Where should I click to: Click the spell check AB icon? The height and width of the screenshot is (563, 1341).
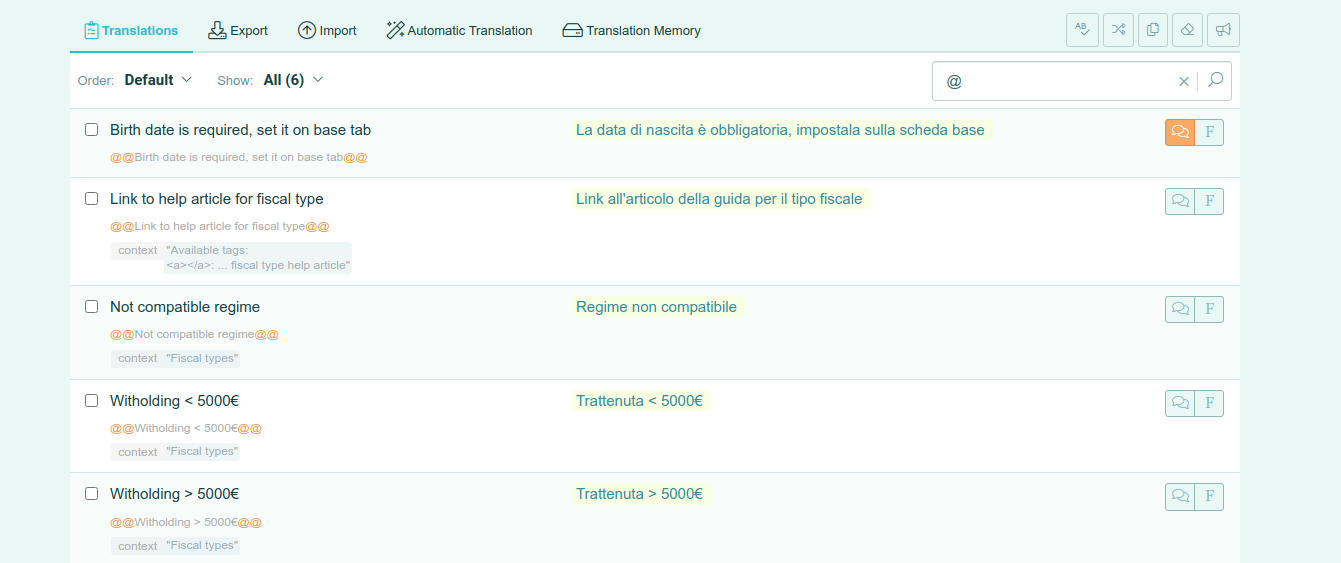(1082, 30)
